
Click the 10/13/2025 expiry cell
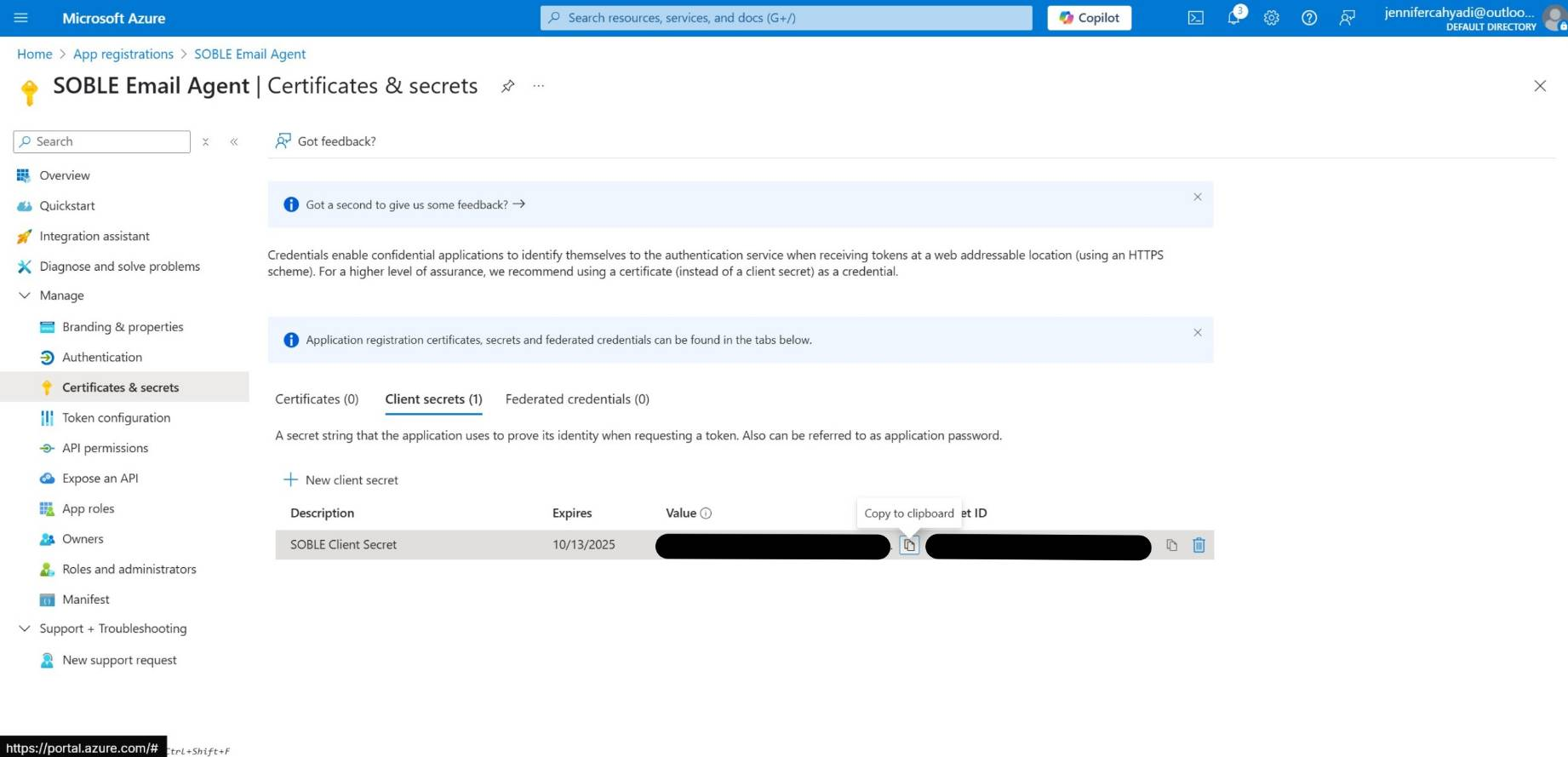[584, 545]
